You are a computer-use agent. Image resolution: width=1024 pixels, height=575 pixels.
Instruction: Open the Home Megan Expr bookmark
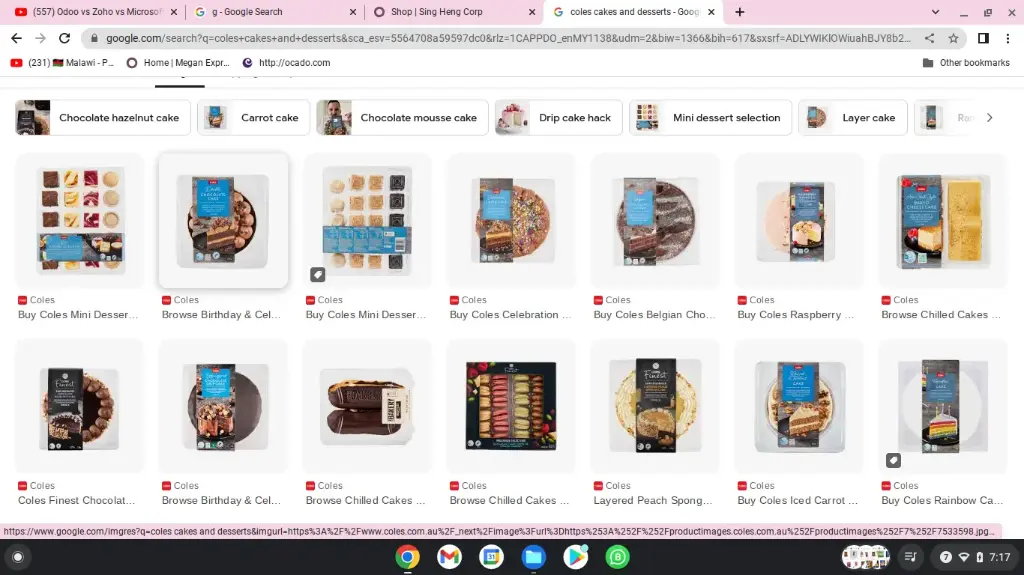(x=178, y=63)
